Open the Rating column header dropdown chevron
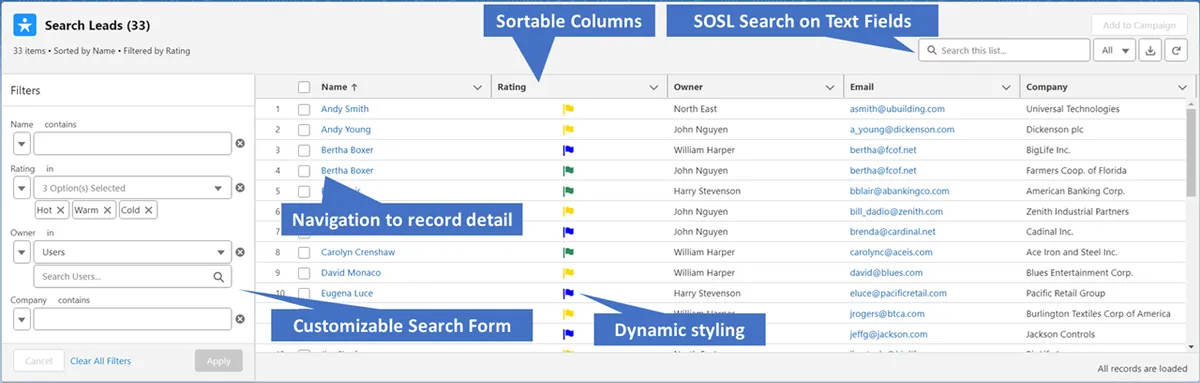The height and width of the screenshot is (383, 1200). pyautogui.click(x=654, y=88)
